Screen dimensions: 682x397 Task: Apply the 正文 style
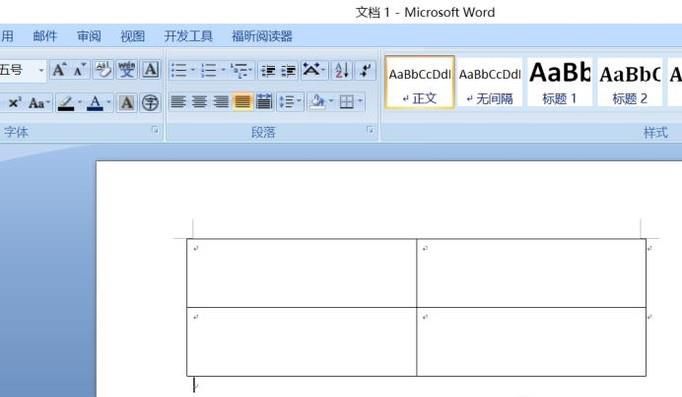tap(420, 82)
